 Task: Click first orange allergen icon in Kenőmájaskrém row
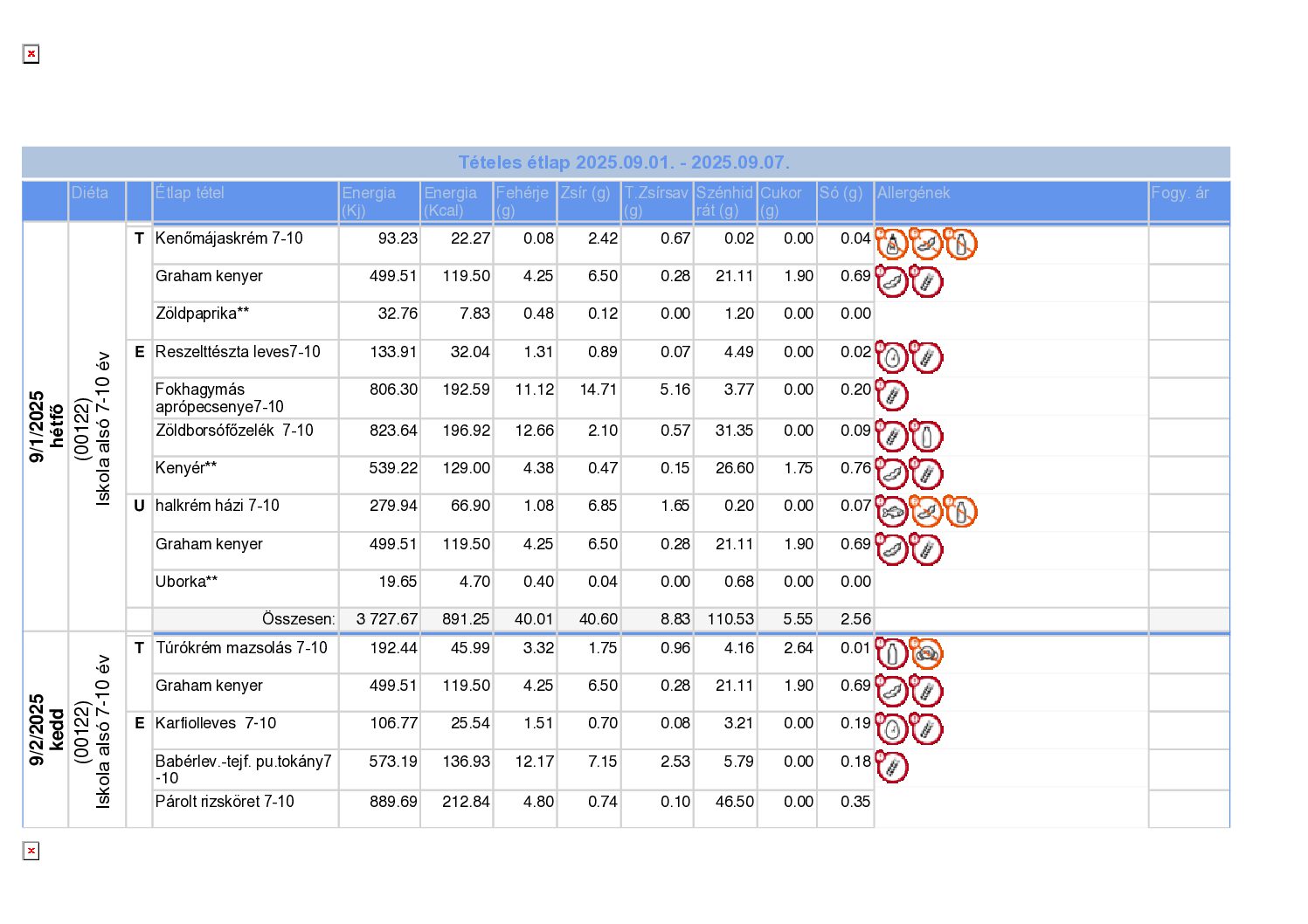point(892,245)
